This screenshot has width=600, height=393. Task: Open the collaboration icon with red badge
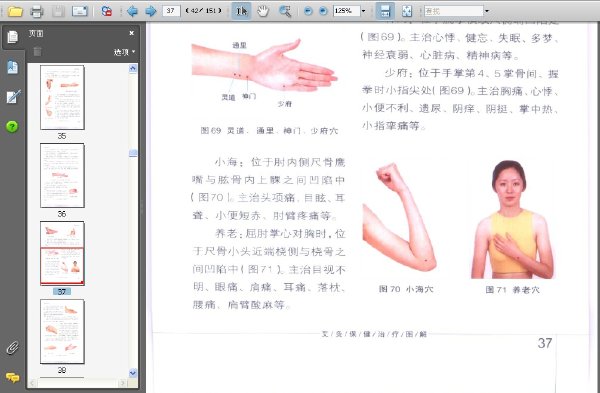tap(107, 11)
